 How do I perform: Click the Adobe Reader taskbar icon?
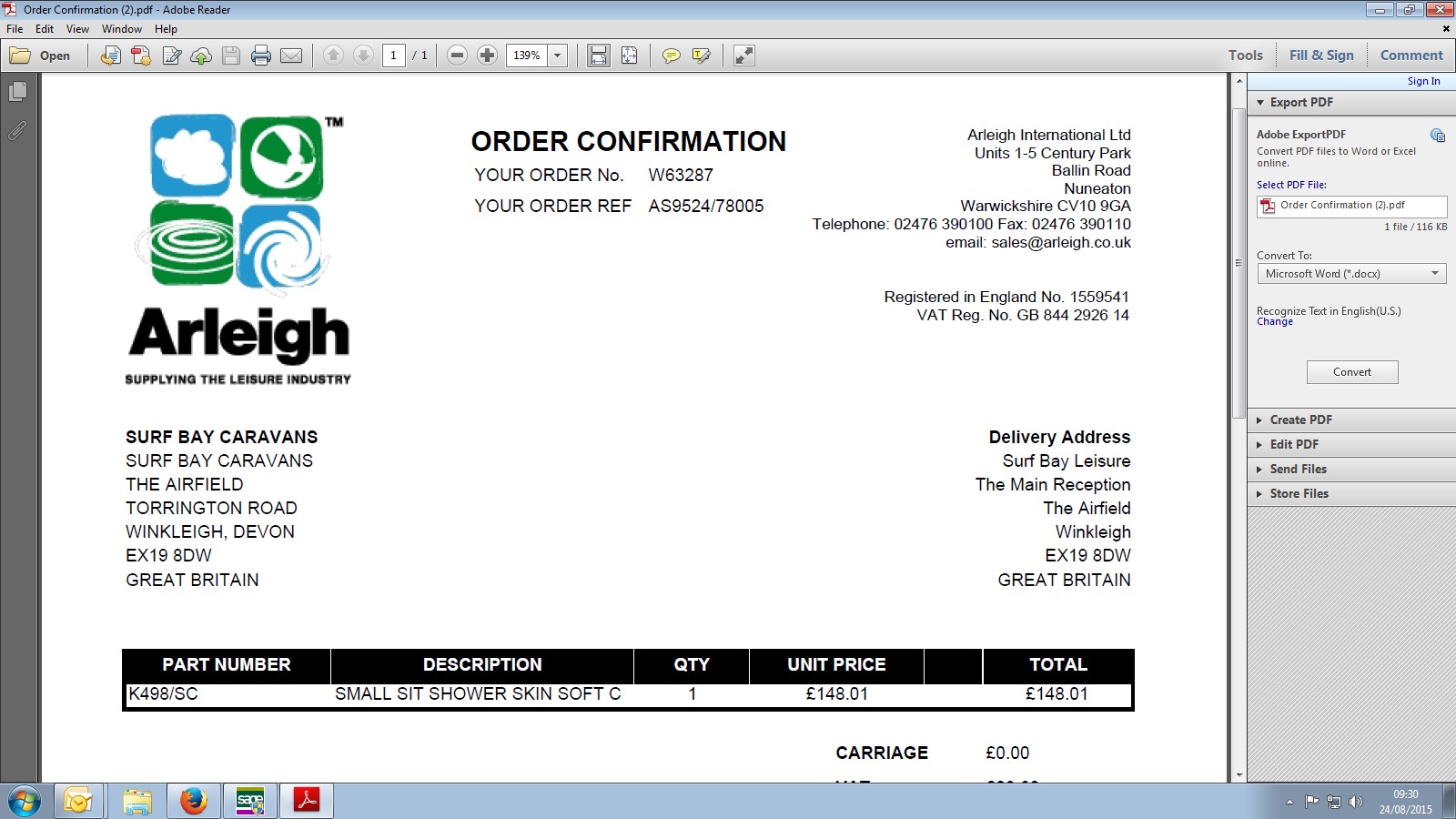click(306, 802)
